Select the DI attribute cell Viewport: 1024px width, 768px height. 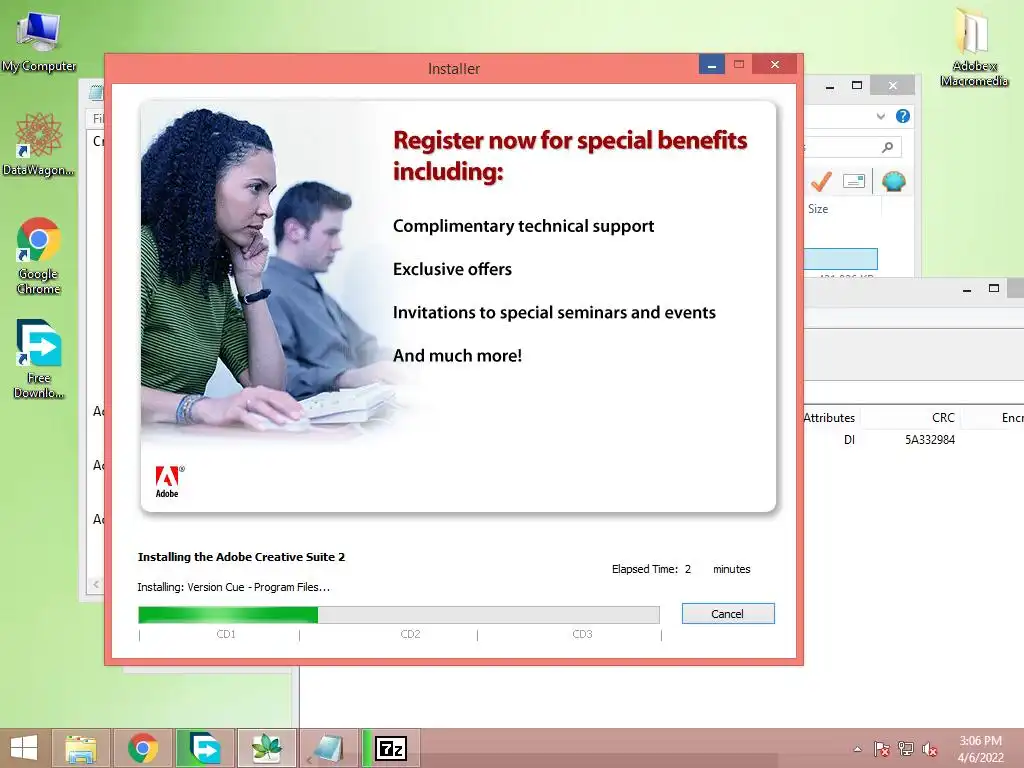[849, 440]
